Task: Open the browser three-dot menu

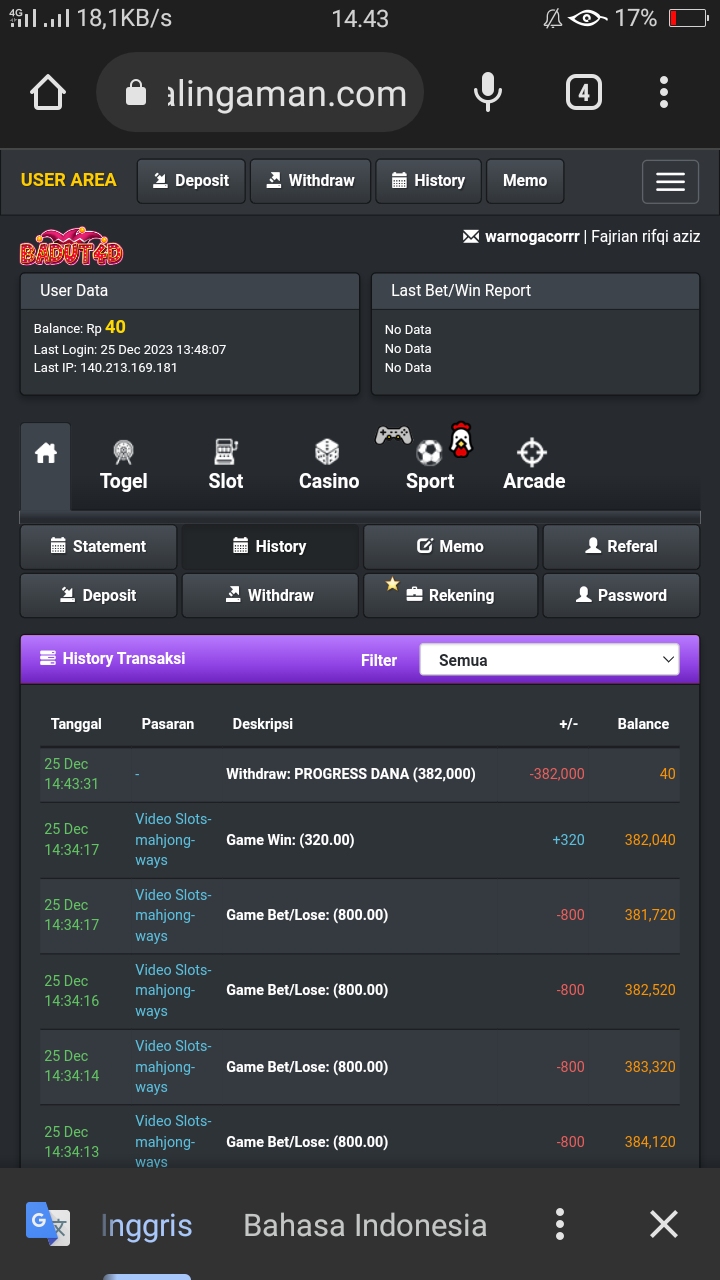Action: 663,93
